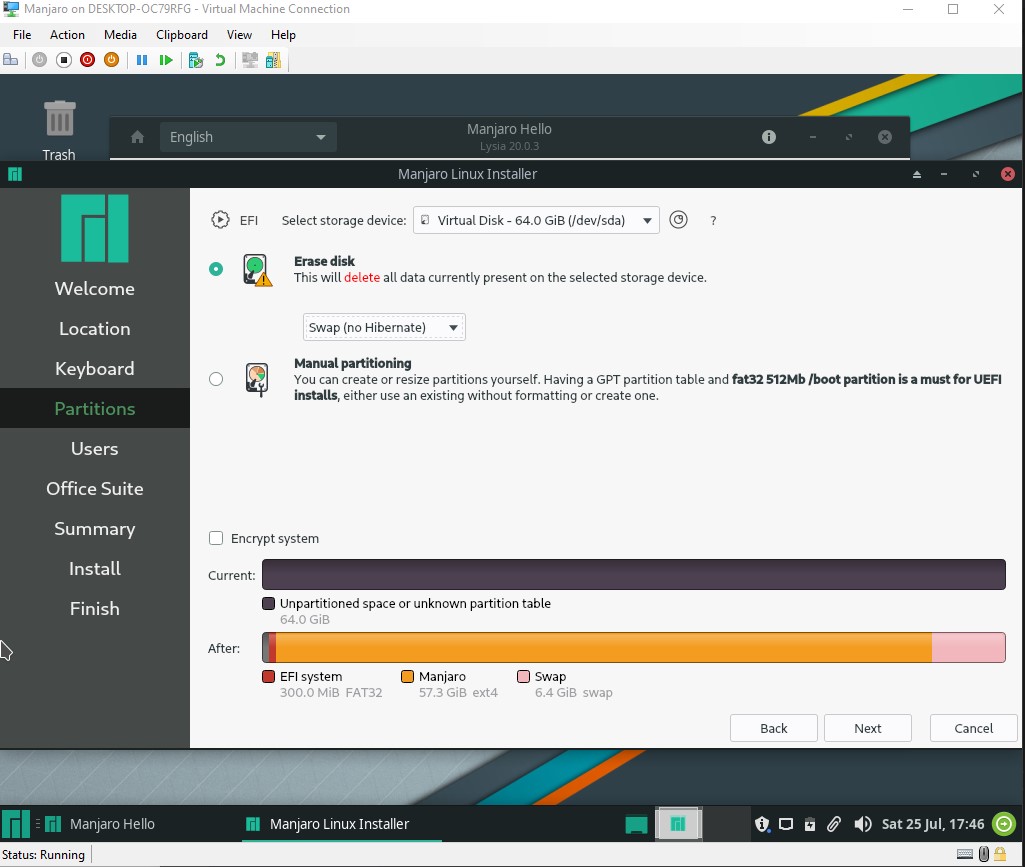This screenshot has width=1025, height=867.
Task: Click the Back button
Action: coord(773,728)
